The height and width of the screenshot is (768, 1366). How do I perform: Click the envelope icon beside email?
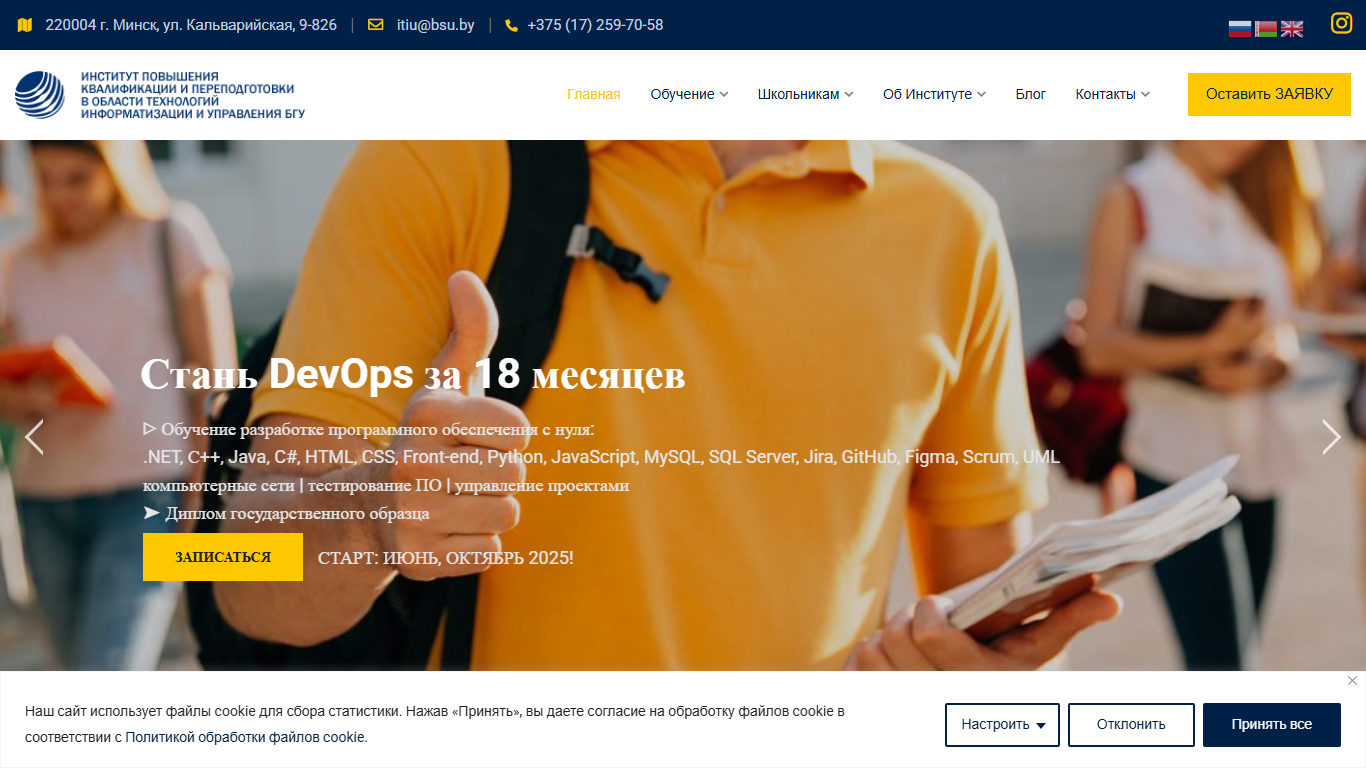(x=376, y=25)
